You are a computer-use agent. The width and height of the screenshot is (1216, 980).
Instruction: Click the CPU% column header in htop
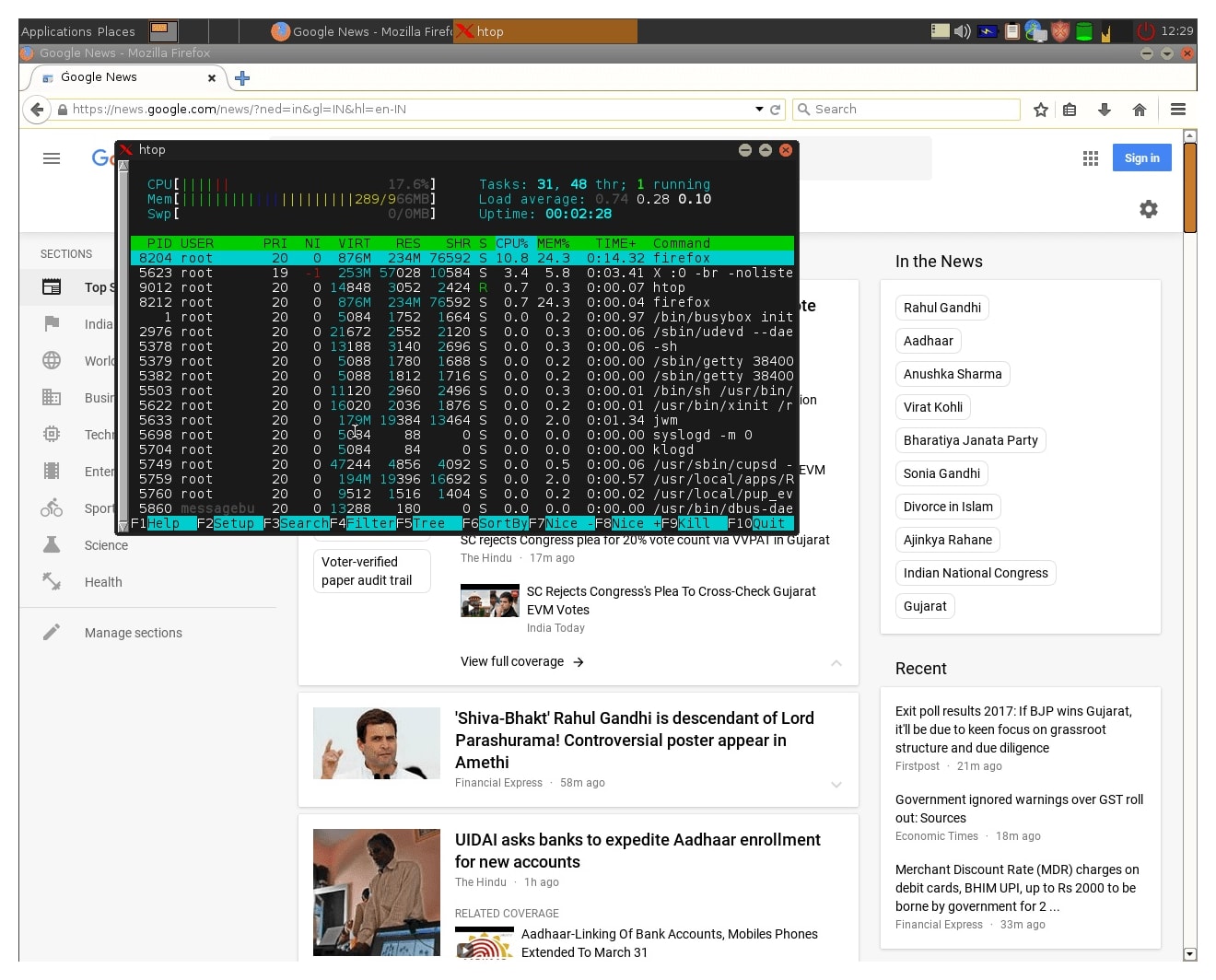pyautogui.click(x=512, y=243)
